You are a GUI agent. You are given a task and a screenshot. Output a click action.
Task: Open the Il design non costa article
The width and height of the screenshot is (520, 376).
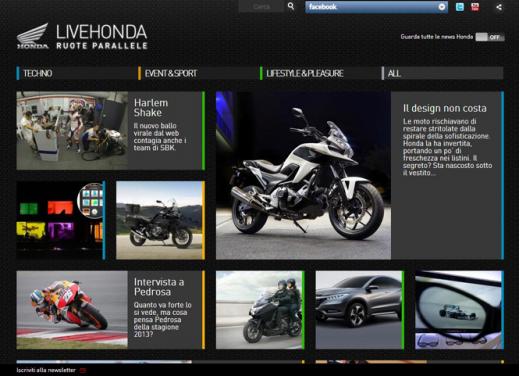pos(445,108)
